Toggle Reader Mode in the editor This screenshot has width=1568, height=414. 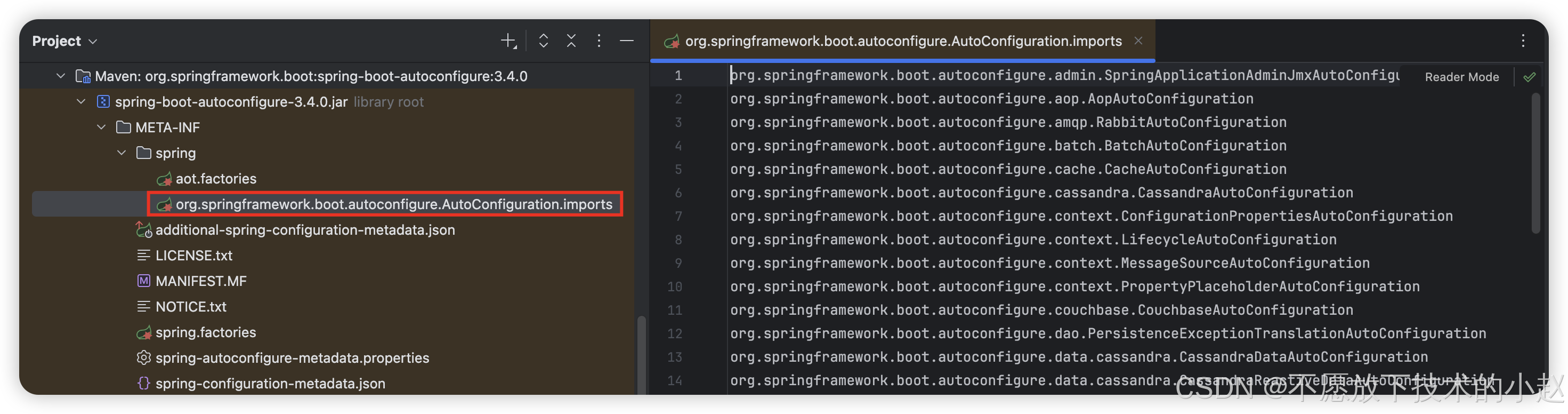coord(1461,77)
